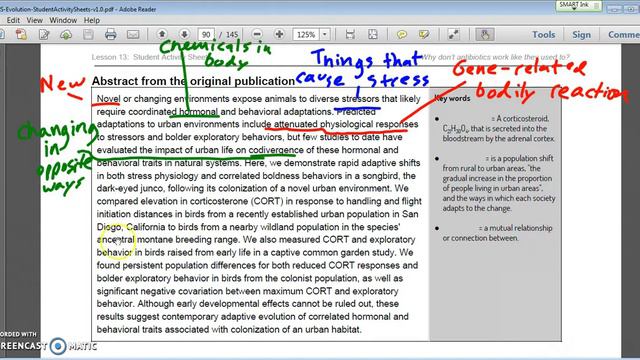Click the word 'codivergence' in the abstract
640x360 pixels.
pos(276,150)
